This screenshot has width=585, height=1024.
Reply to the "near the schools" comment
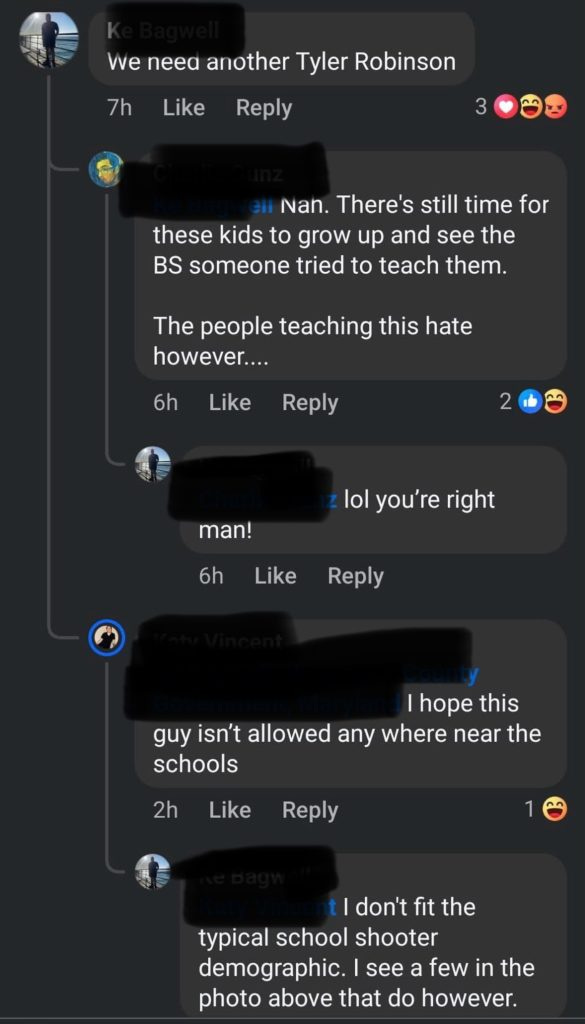310,810
